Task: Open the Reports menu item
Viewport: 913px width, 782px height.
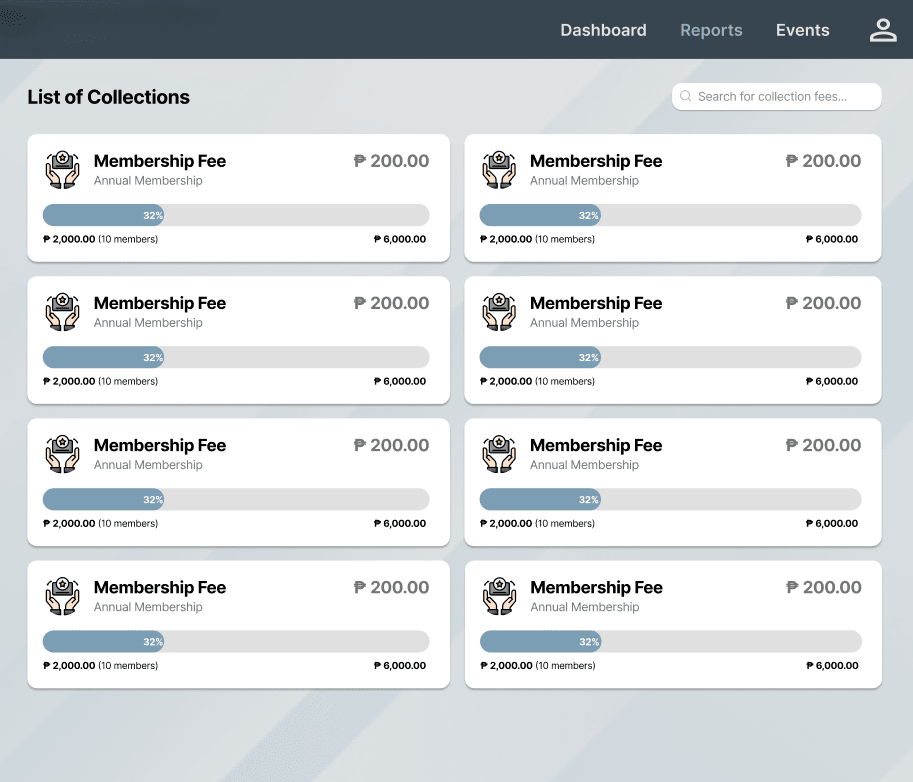Action: coord(711,30)
